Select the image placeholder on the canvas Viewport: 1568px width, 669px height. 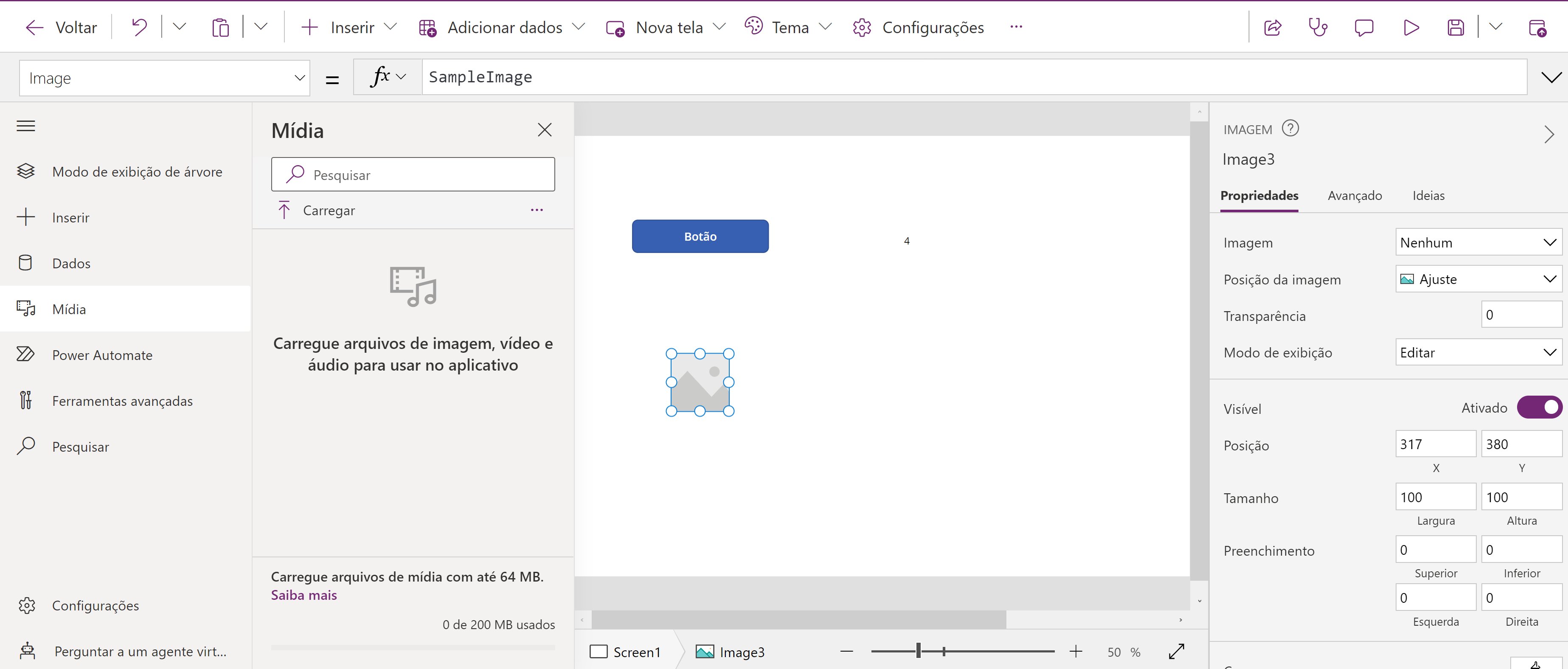pos(700,382)
